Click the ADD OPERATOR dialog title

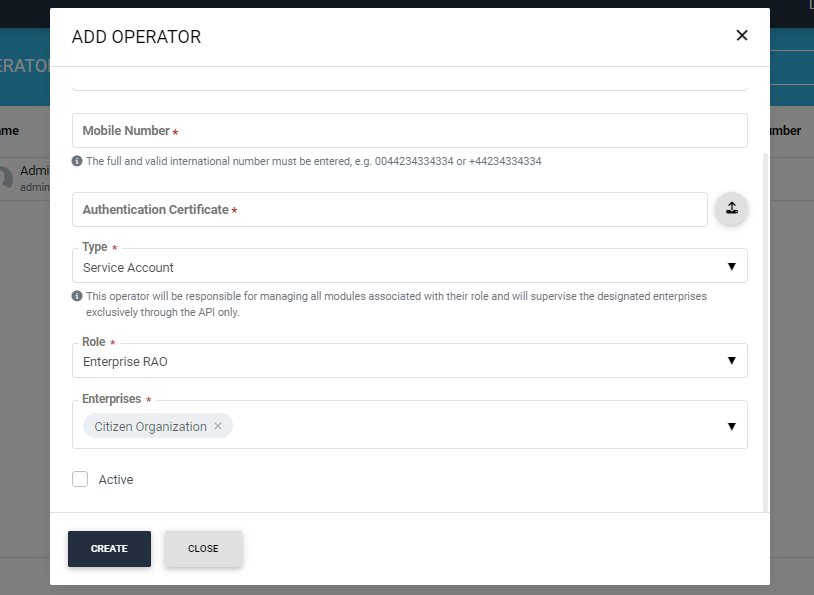click(x=136, y=37)
